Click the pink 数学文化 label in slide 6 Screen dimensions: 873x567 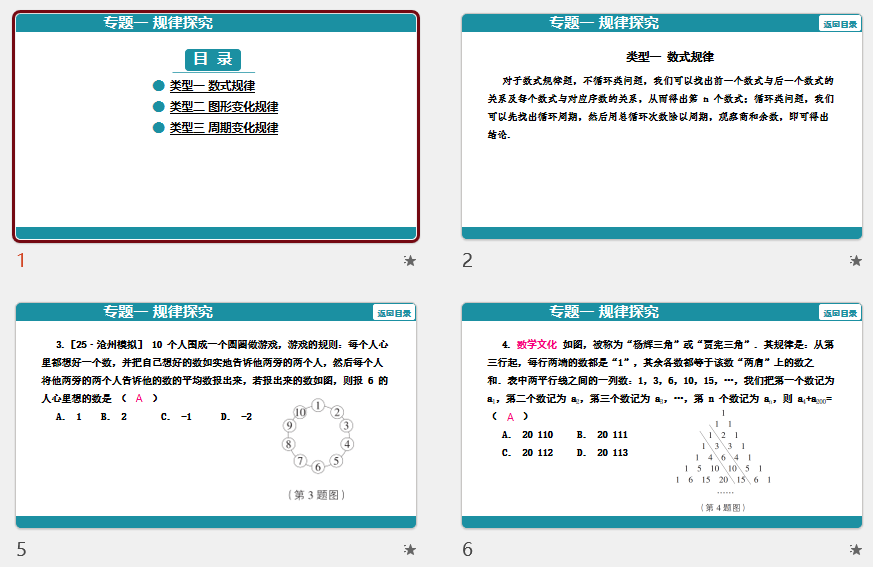[536, 343]
